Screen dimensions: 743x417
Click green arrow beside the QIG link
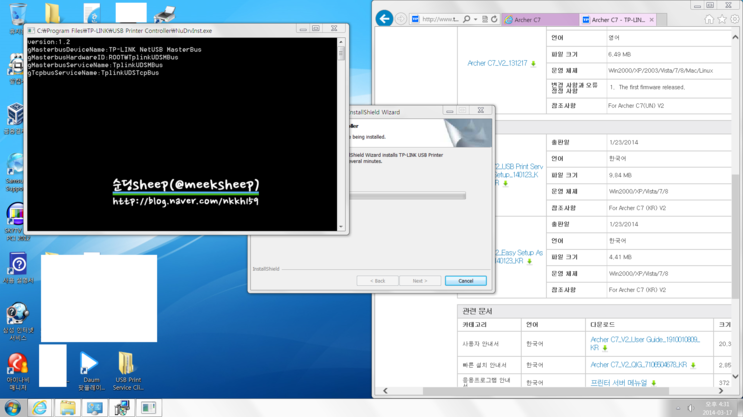point(693,365)
